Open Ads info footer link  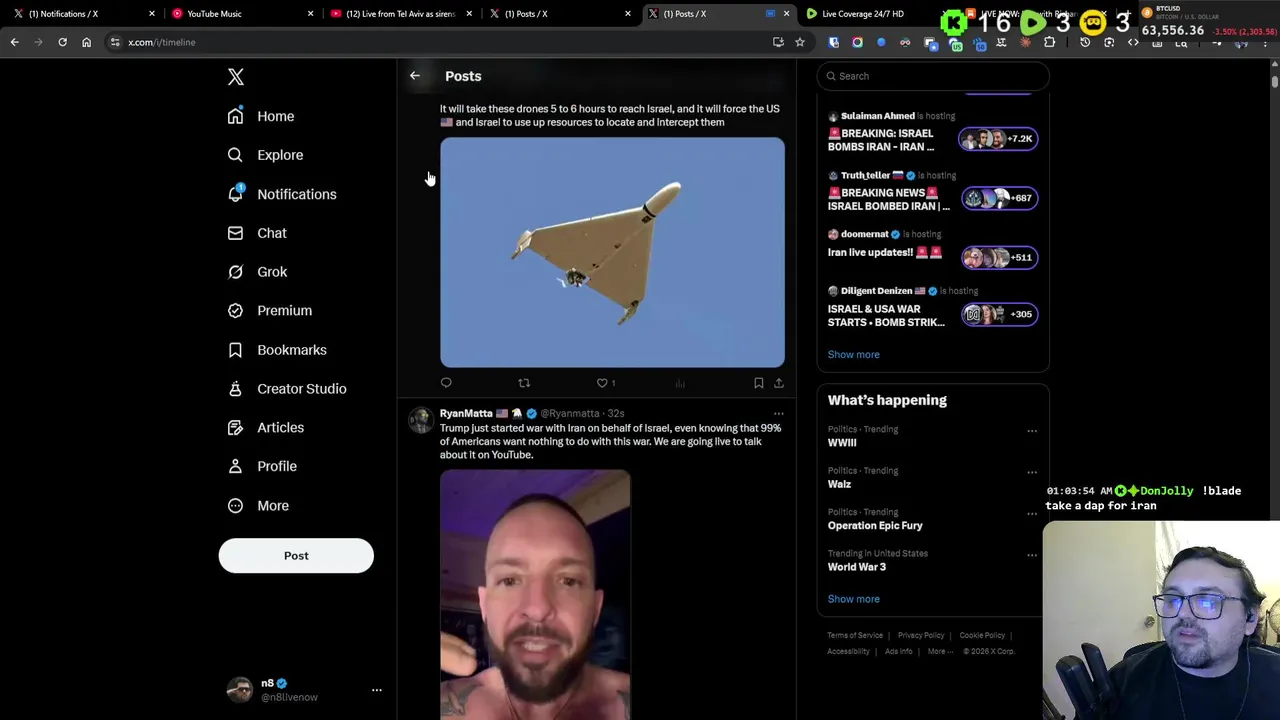pyautogui.click(x=898, y=651)
